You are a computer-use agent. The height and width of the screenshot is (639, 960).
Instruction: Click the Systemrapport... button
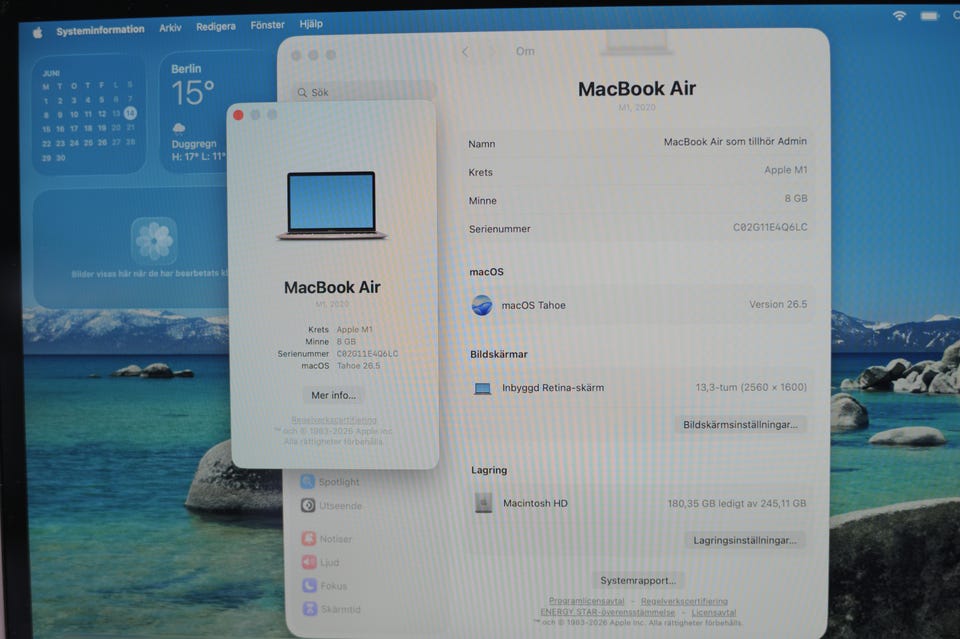click(x=638, y=580)
